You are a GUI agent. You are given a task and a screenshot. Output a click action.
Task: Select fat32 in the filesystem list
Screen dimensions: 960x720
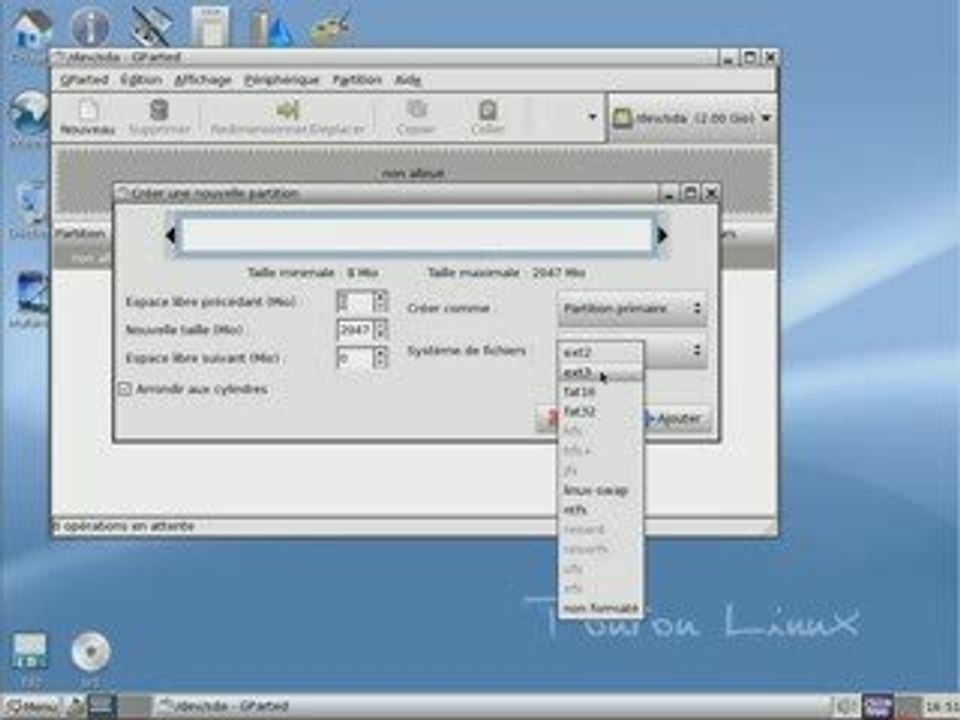601,411
